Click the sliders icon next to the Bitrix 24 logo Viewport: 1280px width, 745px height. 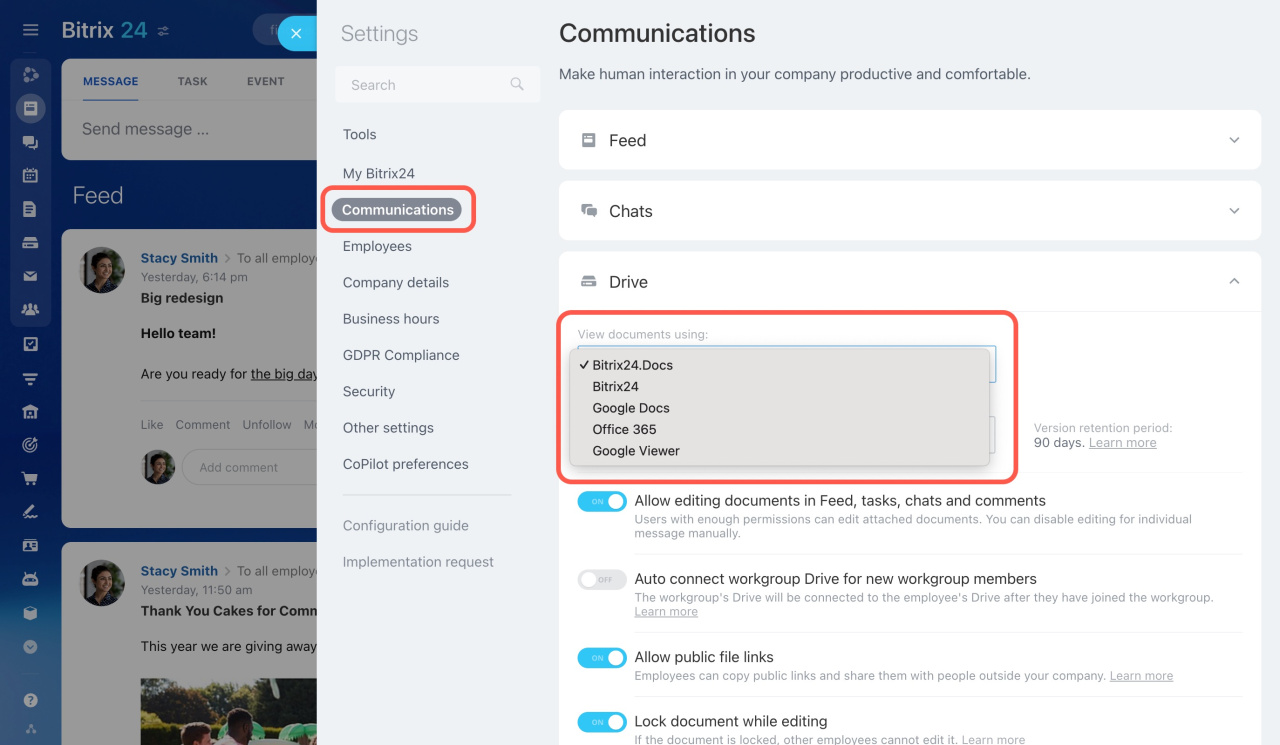pos(163,31)
